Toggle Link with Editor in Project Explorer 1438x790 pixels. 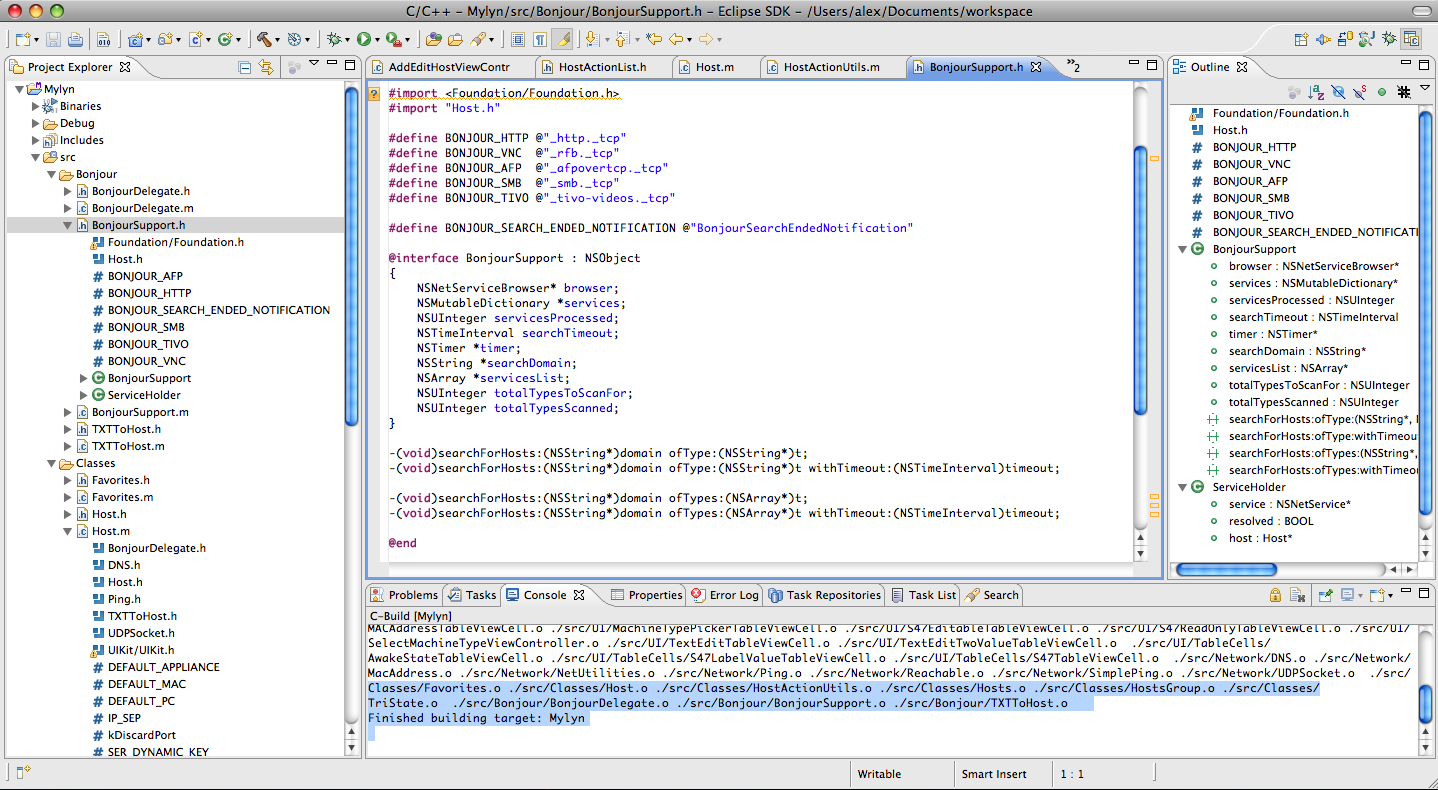pyautogui.click(x=266, y=67)
